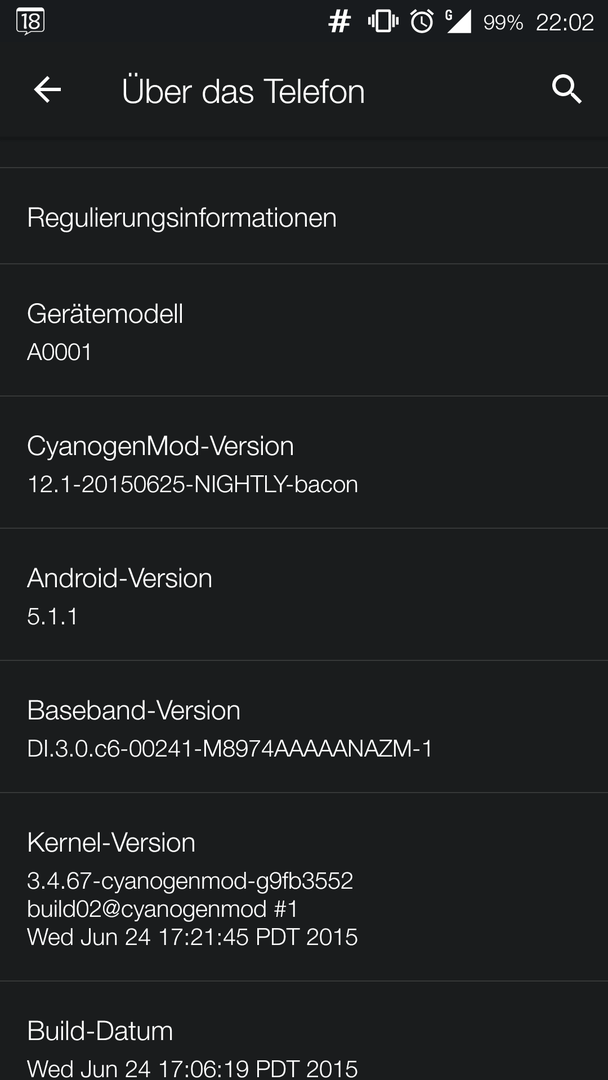This screenshot has width=608, height=1080.
Task: Tap the calendar 18 notification icon
Action: tap(30, 22)
